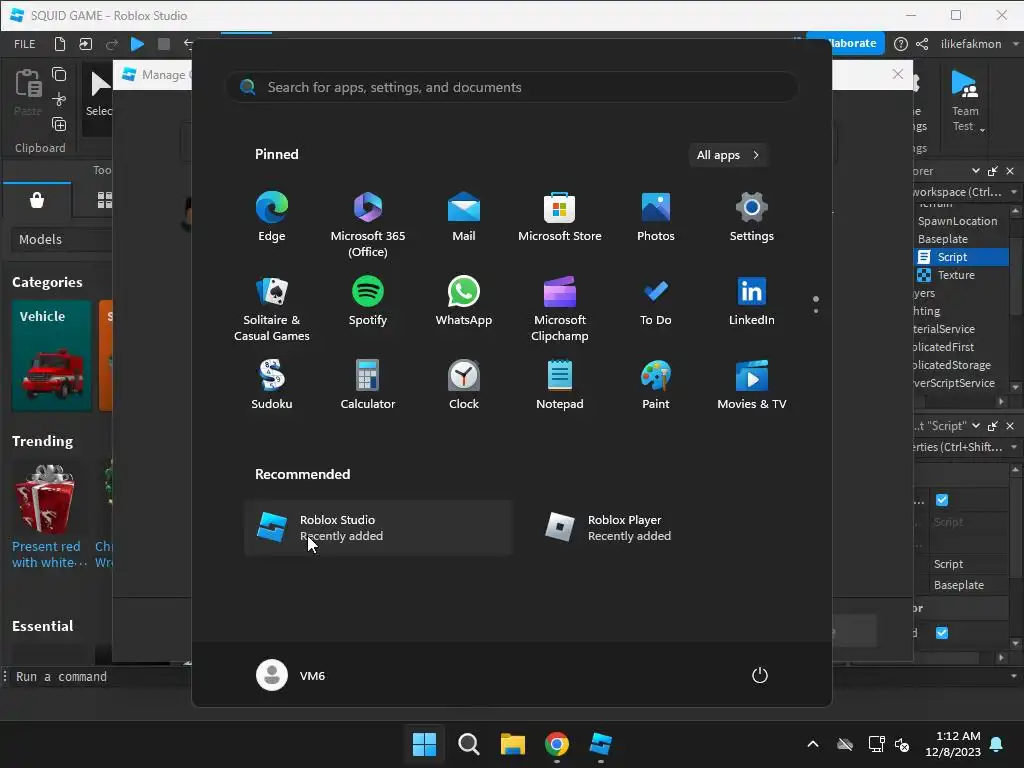1024x768 pixels.
Task: Switch to Roblox Studio taskbar icon
Action: coord(600,744)
